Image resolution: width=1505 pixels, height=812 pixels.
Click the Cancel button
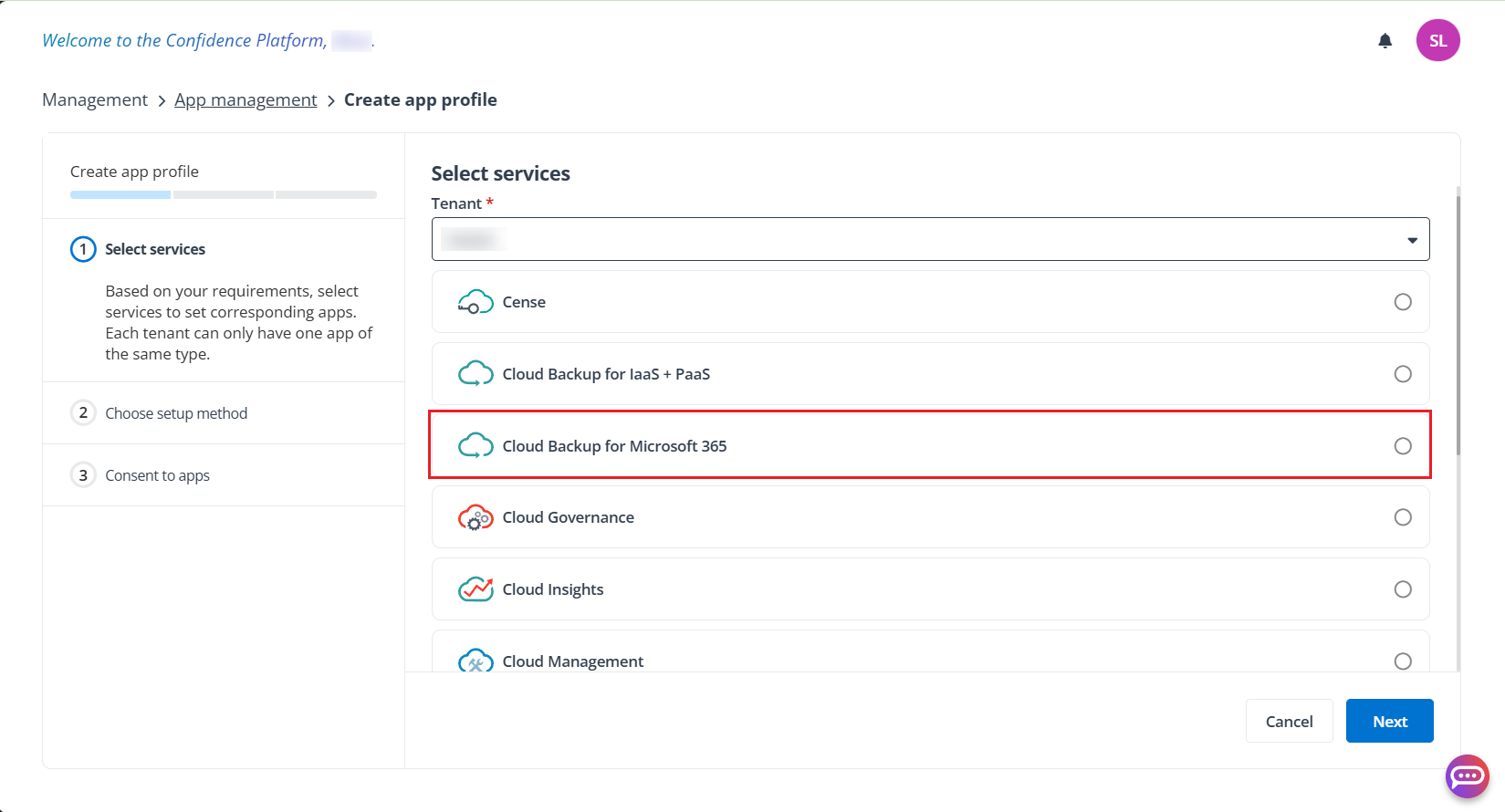tap(1289, 721)
